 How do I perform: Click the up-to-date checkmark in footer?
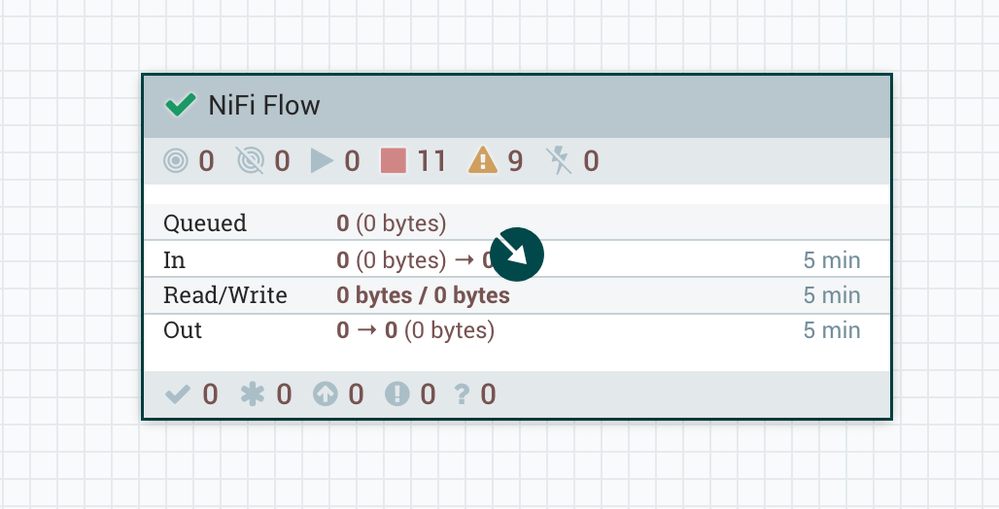(177, 395)
